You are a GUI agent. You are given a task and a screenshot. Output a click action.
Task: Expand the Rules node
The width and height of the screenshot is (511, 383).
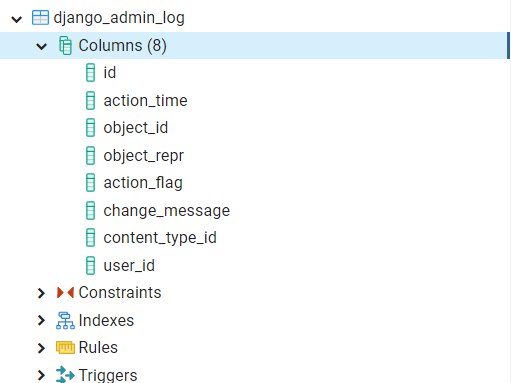pos(41,348)
